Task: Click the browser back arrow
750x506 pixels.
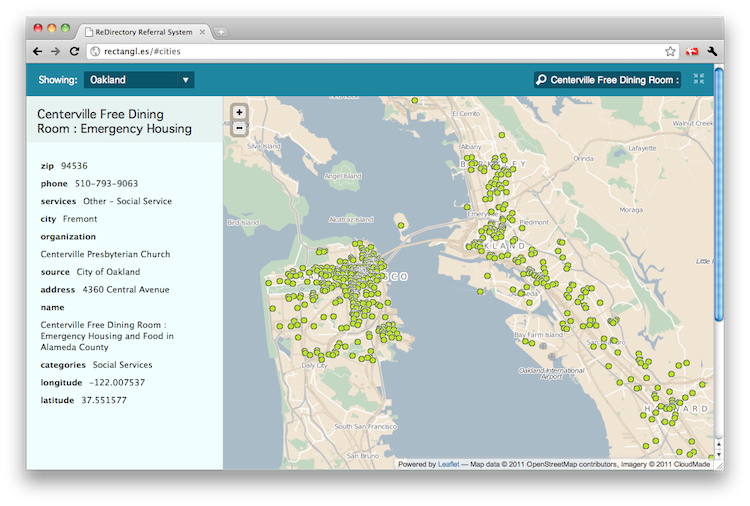Action: [38, 51]
